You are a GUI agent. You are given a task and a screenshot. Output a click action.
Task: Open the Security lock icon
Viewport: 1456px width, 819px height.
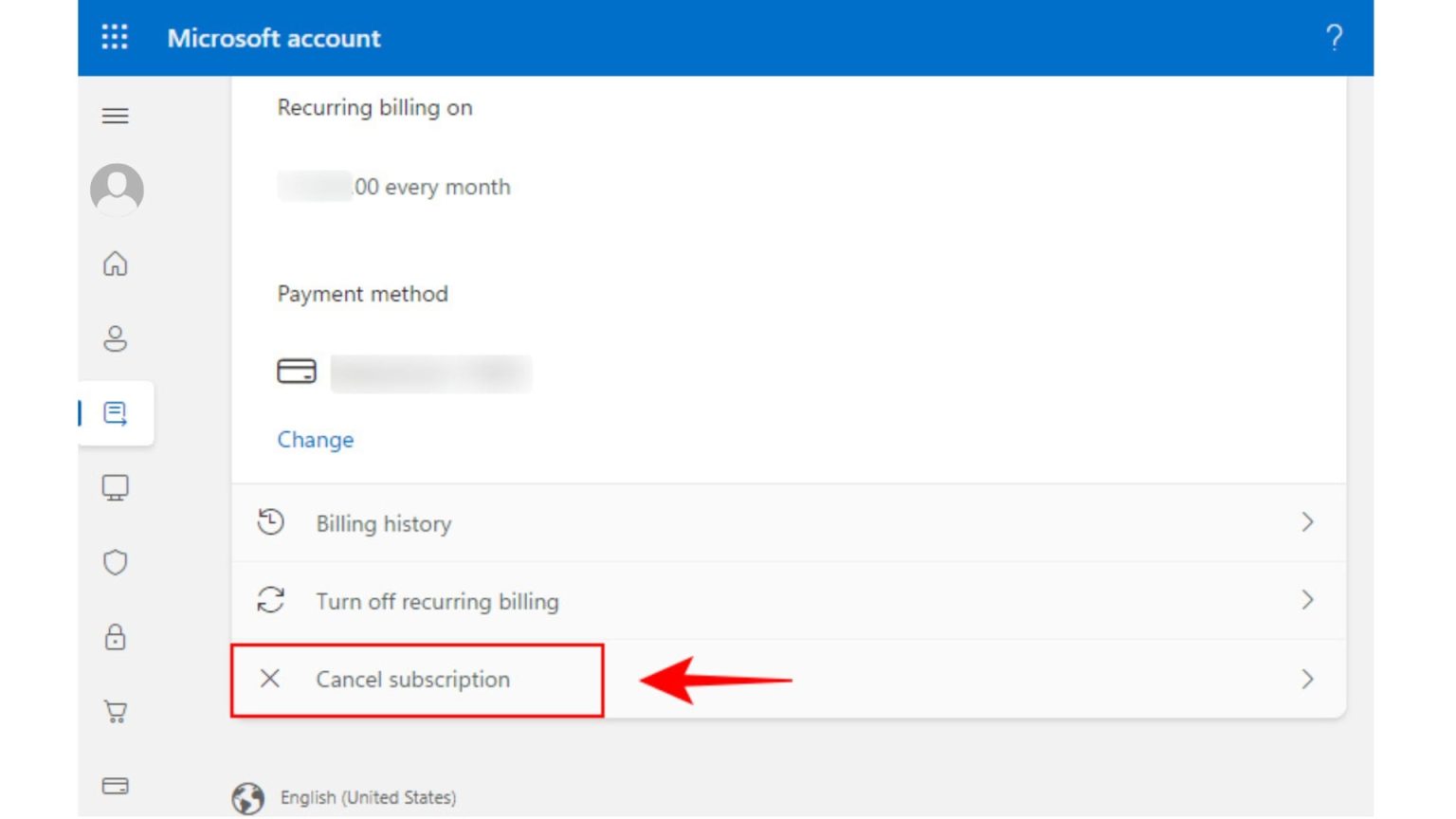tap(115, 638)
